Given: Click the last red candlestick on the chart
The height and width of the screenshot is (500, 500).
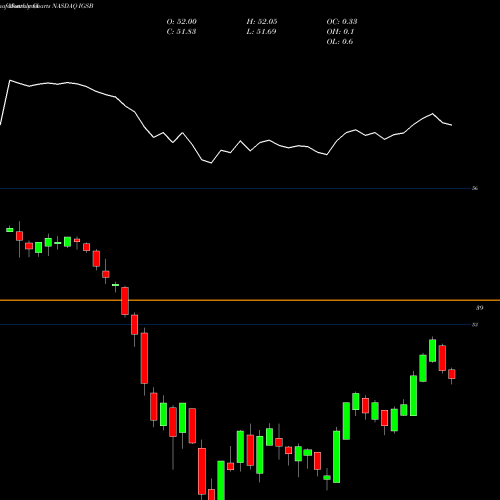Looking at the screenshot, I should point(452,374).
